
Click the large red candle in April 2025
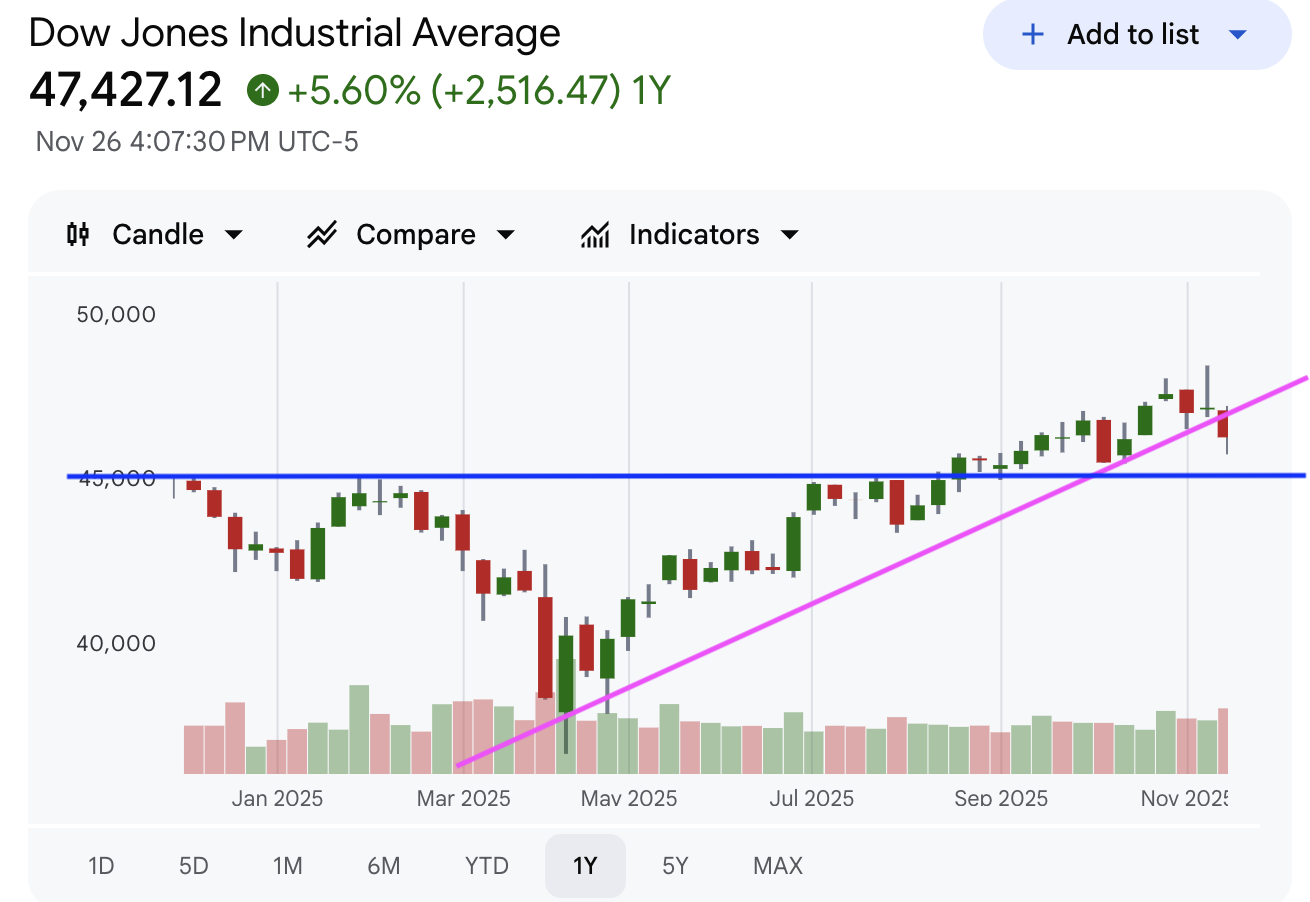coord(545,646)
